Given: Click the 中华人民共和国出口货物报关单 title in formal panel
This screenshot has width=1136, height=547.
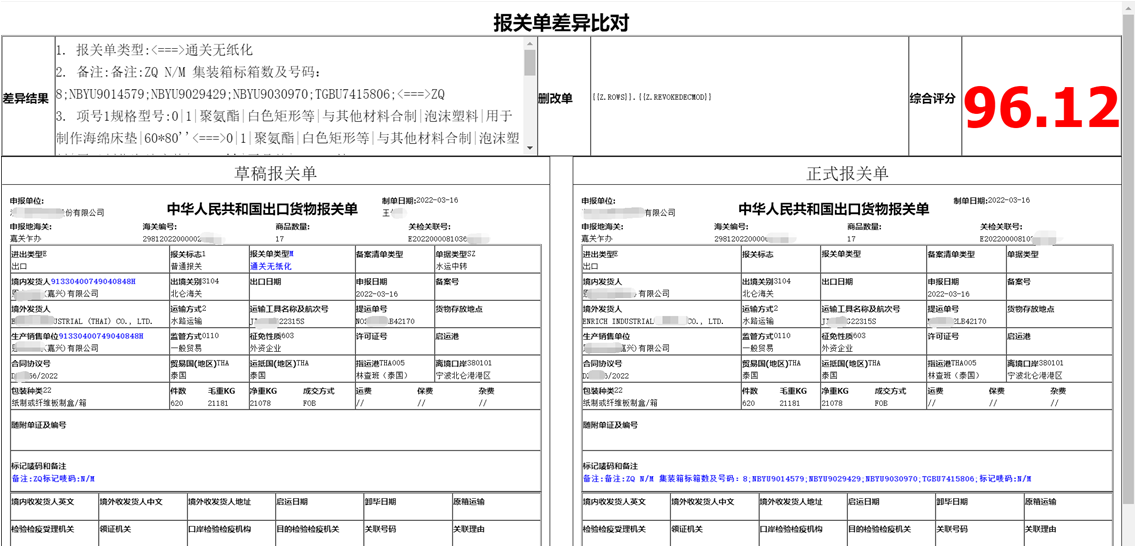Looking at the screenshot, I should pos(834,209).
